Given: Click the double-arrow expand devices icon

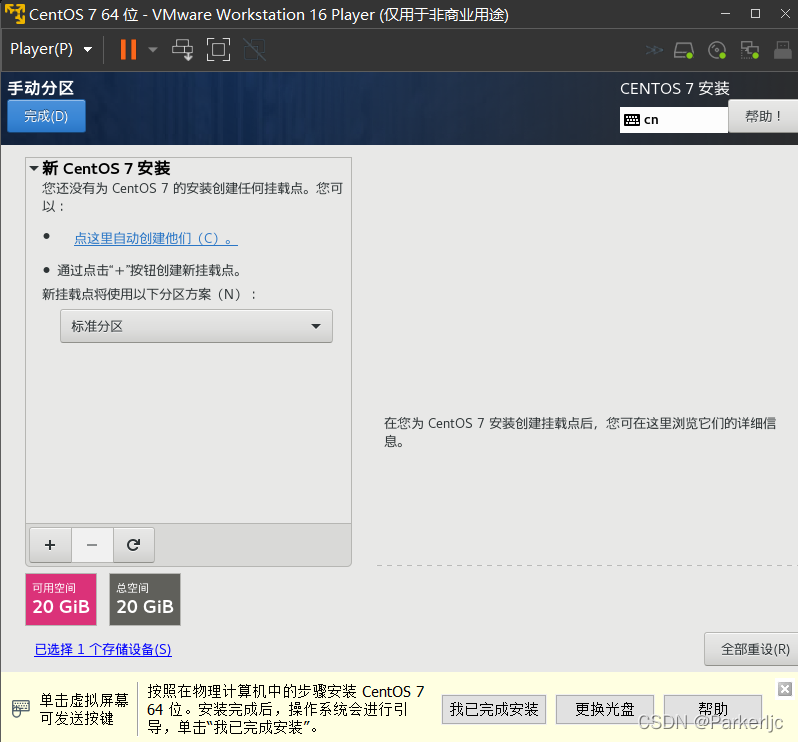Looking at the screenshot, I should coord(654,50).
